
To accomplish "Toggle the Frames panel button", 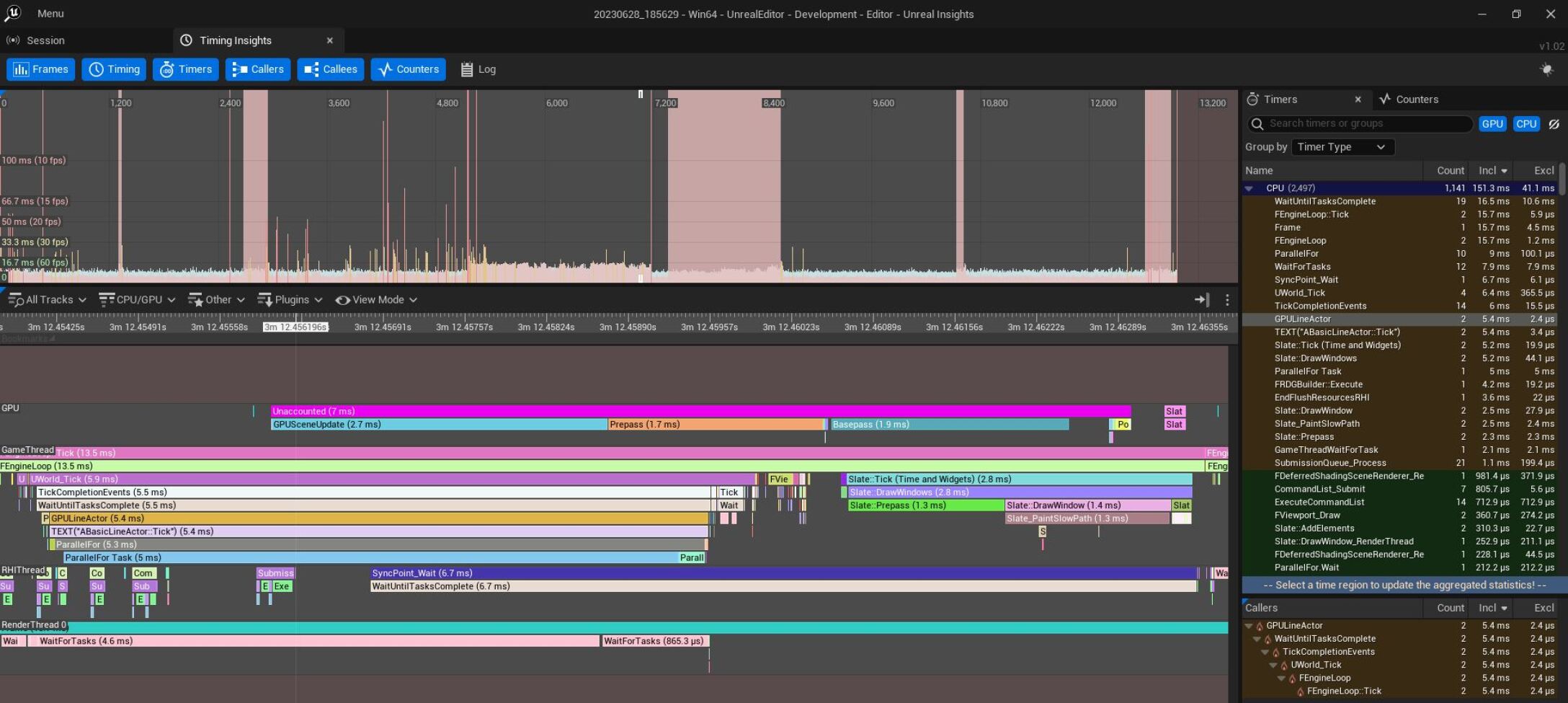I will [x=41, y=69].
